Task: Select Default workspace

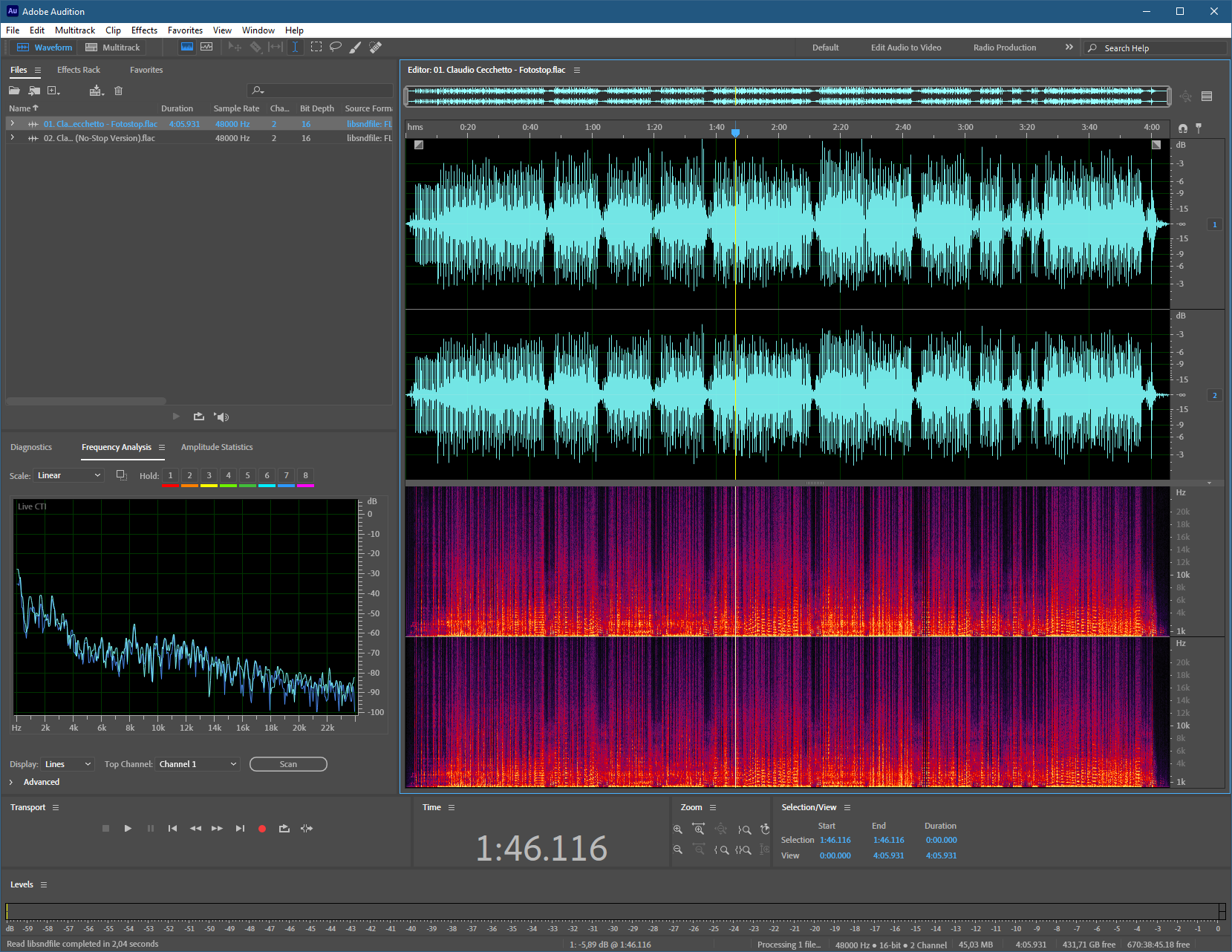Action: [825, 48]
